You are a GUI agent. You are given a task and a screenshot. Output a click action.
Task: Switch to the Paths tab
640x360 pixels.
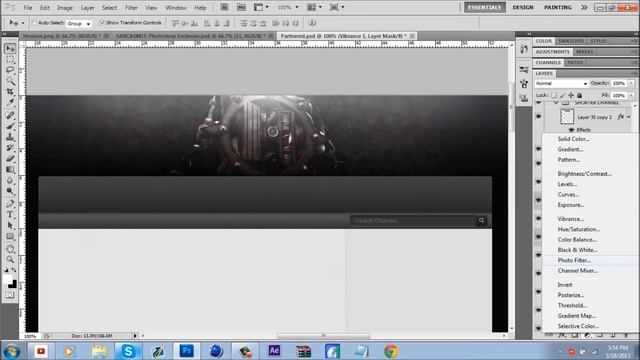click(575, 62)
